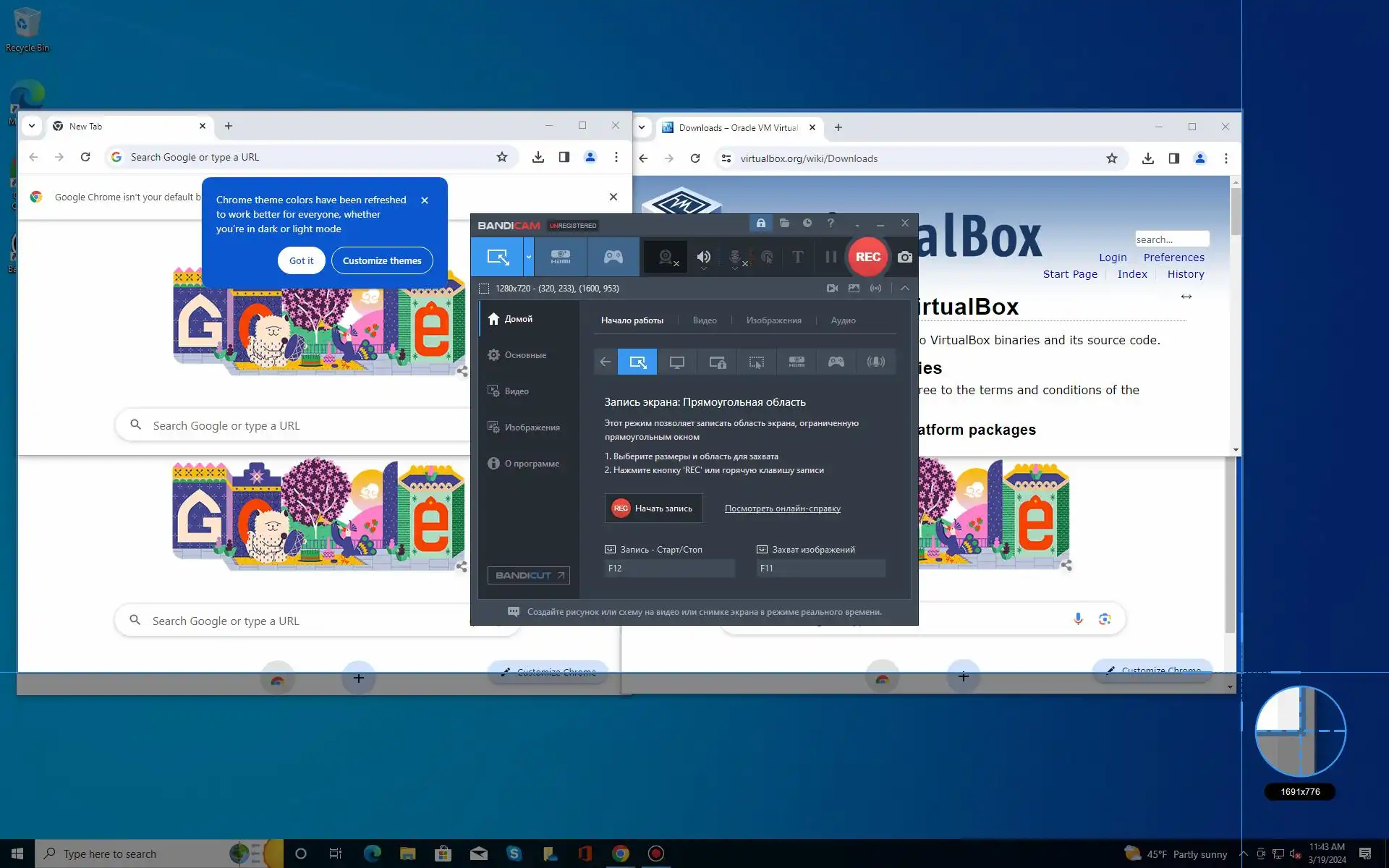Select HDMI device recording mode in Bandicam toolbar

[x=560, y=257]
